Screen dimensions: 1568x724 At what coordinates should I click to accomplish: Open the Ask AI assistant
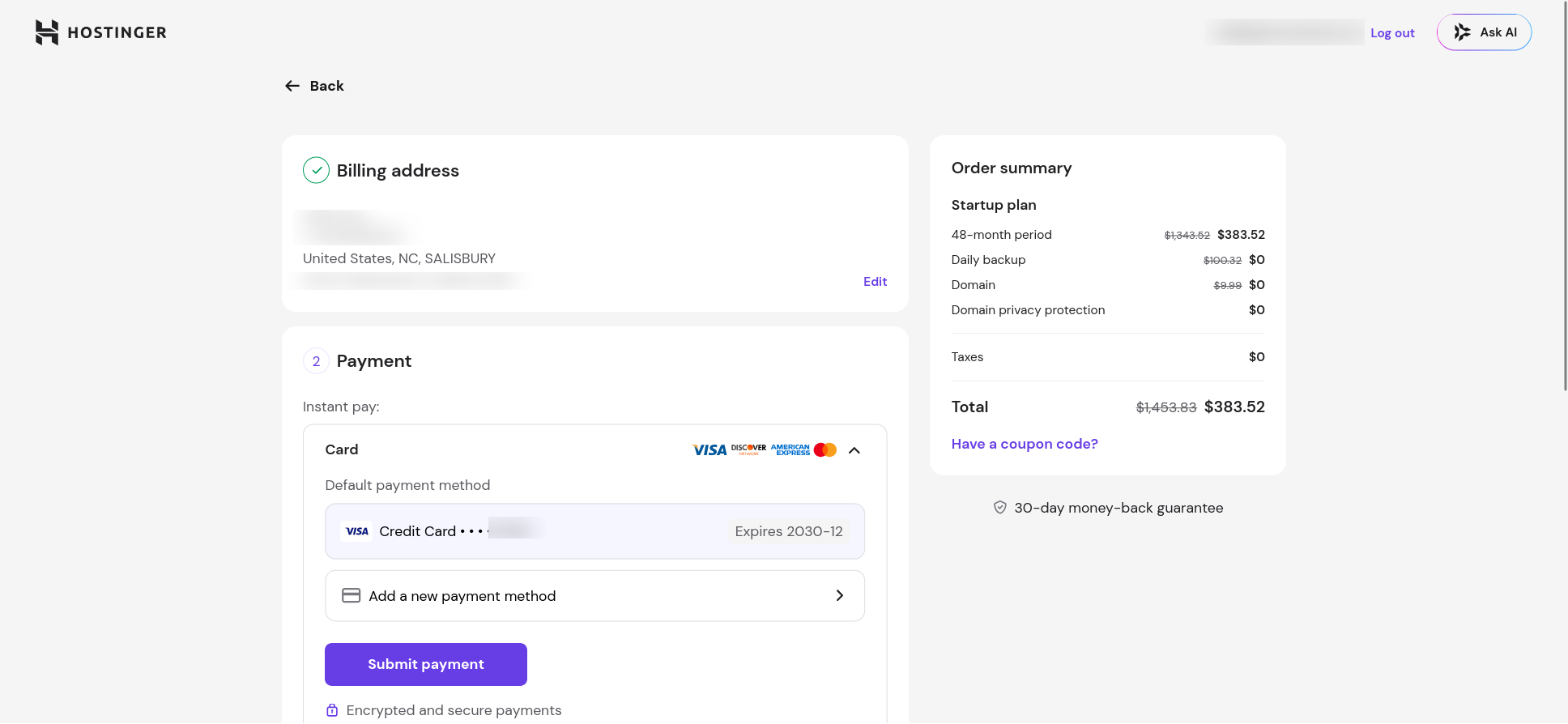point(1484,32)
